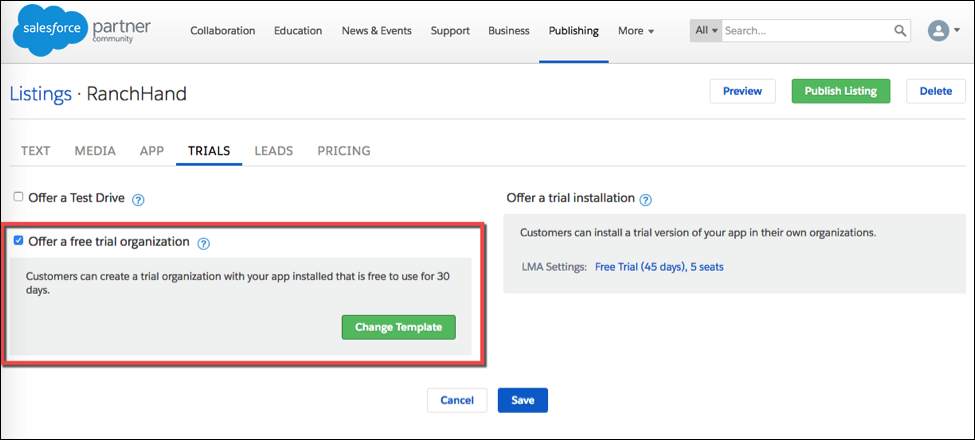
Task: Expand the More navigation dropdown
Action: 636,30
